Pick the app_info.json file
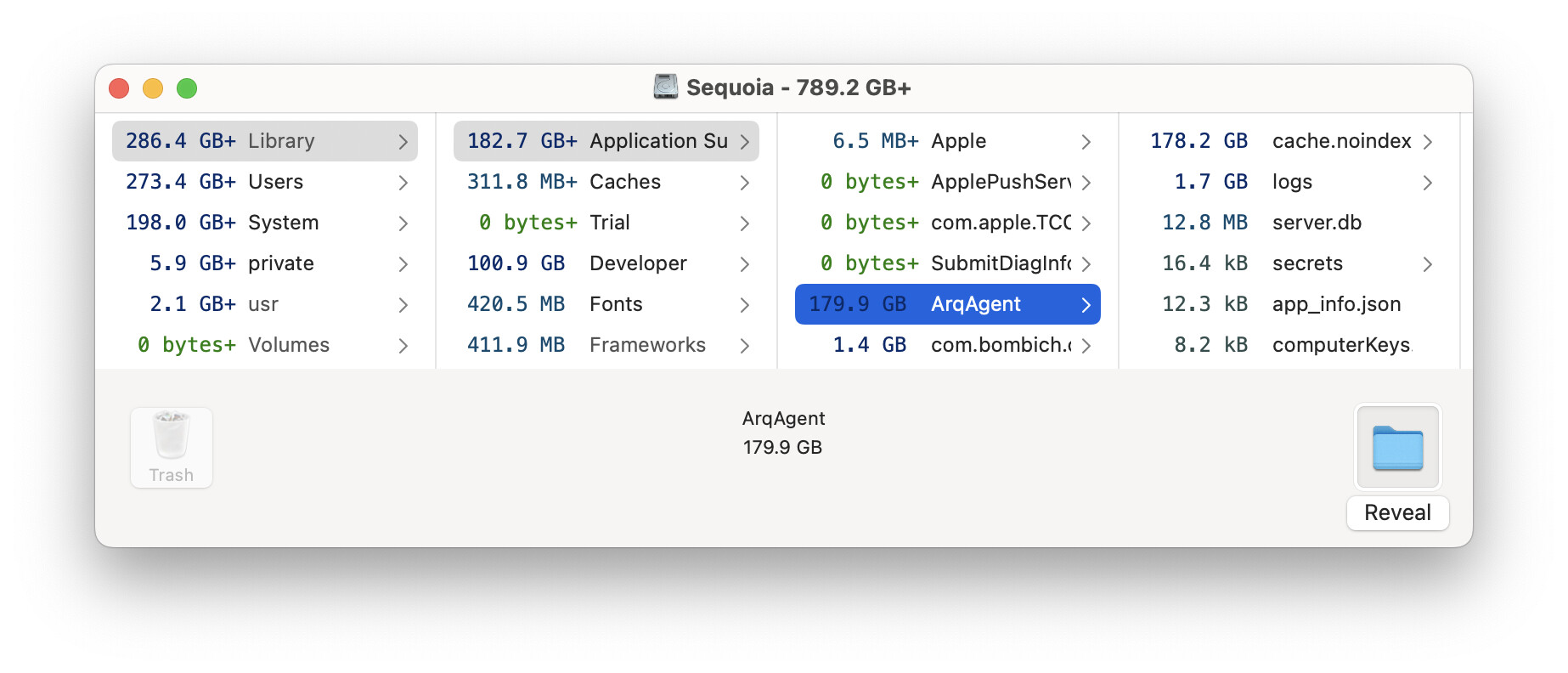Image resolution: width=1568 pixels, height=673 pixels. pyautogui.click(x=1289, y=304)
